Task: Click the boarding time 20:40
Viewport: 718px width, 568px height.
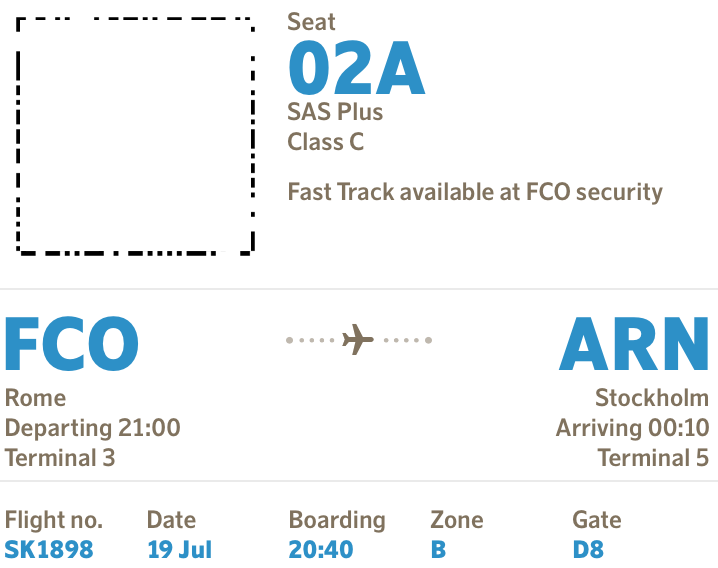Action: 320,549
